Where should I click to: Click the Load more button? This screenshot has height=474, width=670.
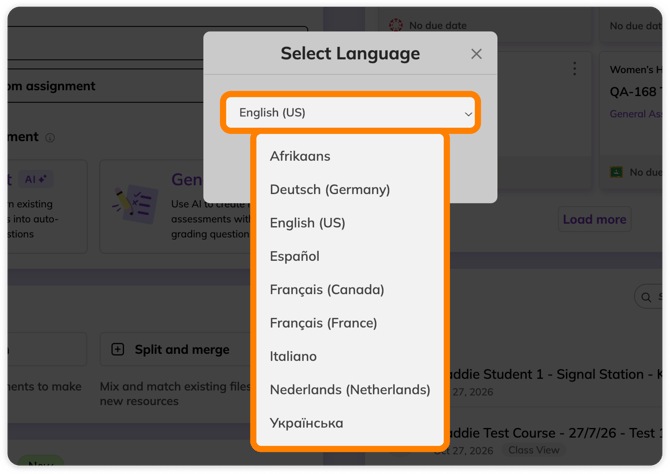(x=594, y=219)
